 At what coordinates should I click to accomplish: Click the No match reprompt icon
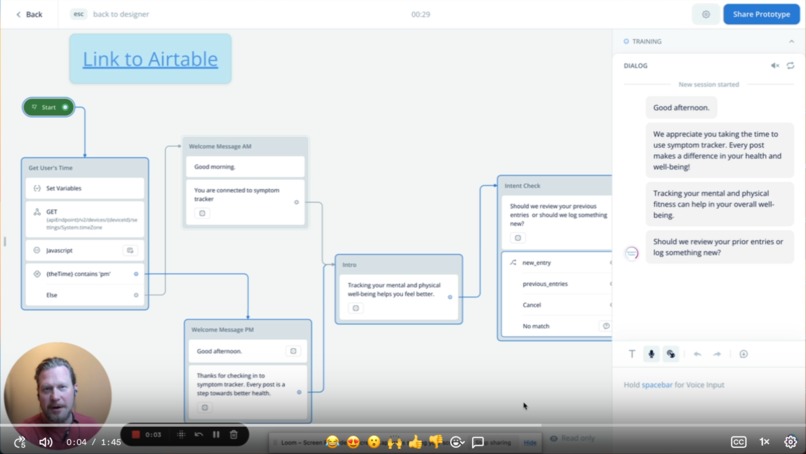(x=606, y=326)
